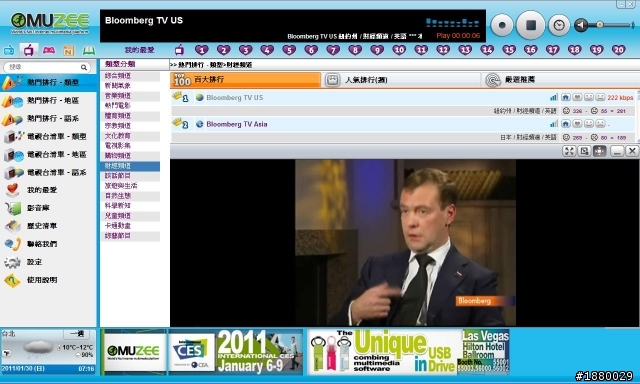Image resolution: width=640 pixels, height=384 pixels.
Task: Select the radio mode icon in top toolbar
Action: coord(9,51)
